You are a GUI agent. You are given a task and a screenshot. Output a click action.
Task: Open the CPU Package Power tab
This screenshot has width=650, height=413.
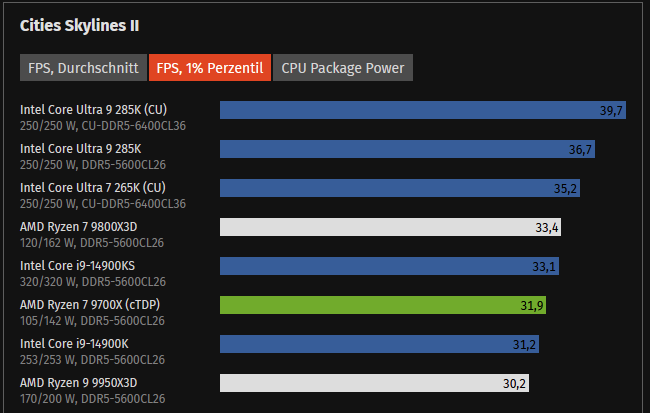(x=343, y=68)
